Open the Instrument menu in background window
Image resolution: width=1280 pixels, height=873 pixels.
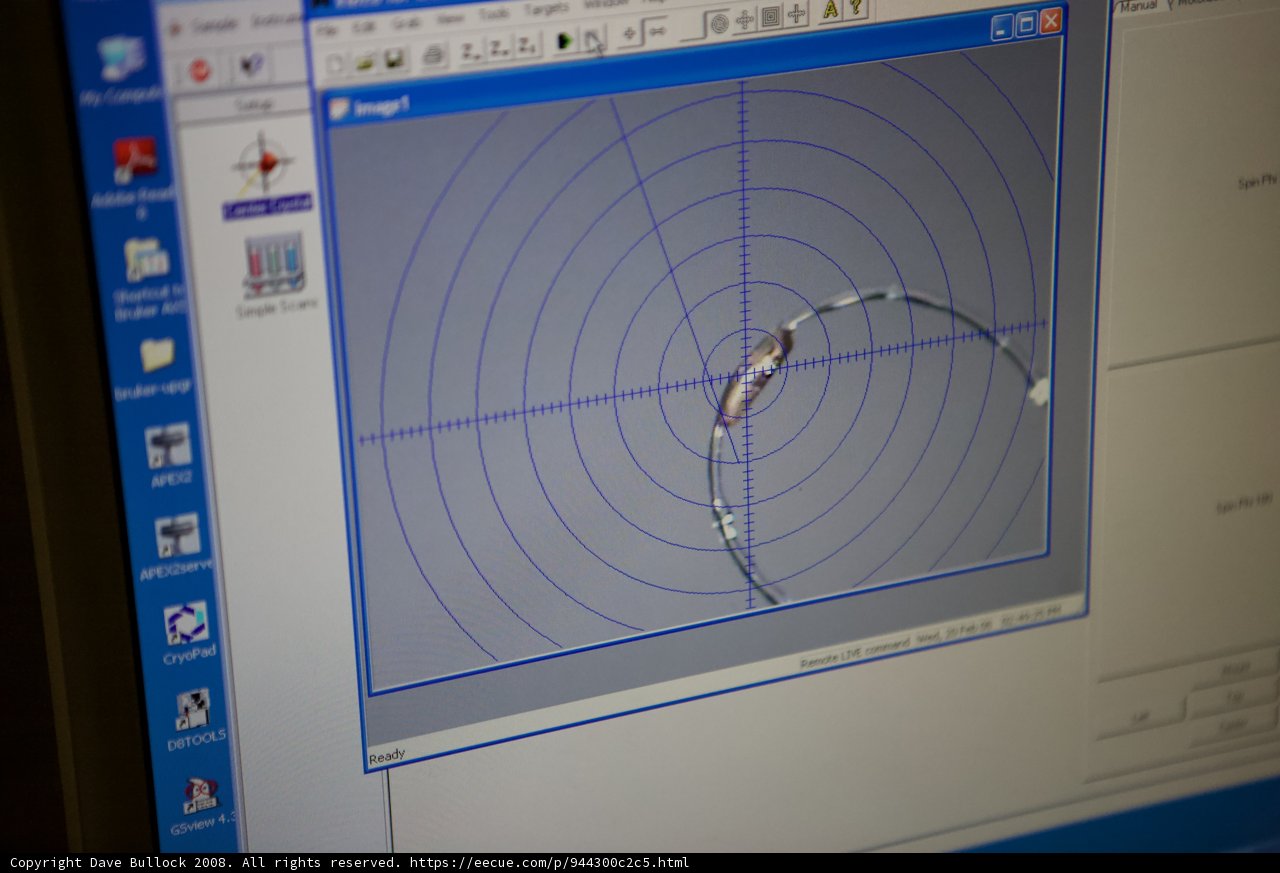(x=277, y=20)
